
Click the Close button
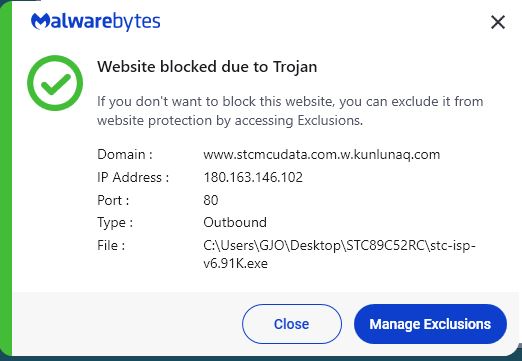[x=292, y=324]
